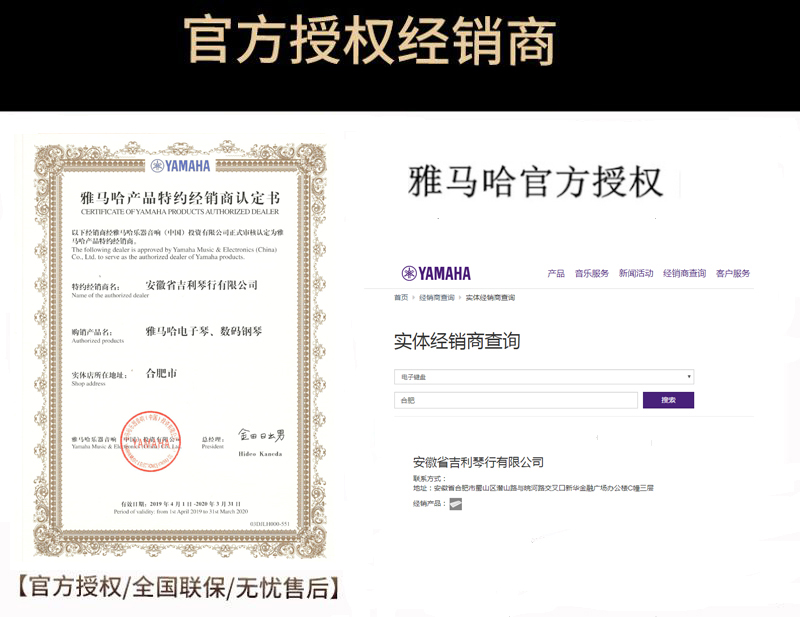This screenshot has width=800, height=617.
Task: Go to 首页 breadcrumb link
Action: click(x=401, y=298)
